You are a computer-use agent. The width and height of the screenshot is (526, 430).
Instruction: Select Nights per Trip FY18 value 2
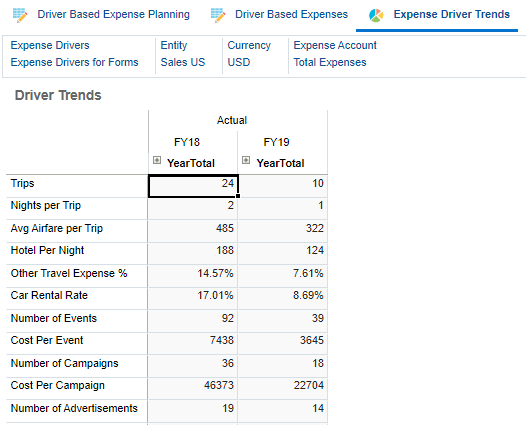click(193, 208)
